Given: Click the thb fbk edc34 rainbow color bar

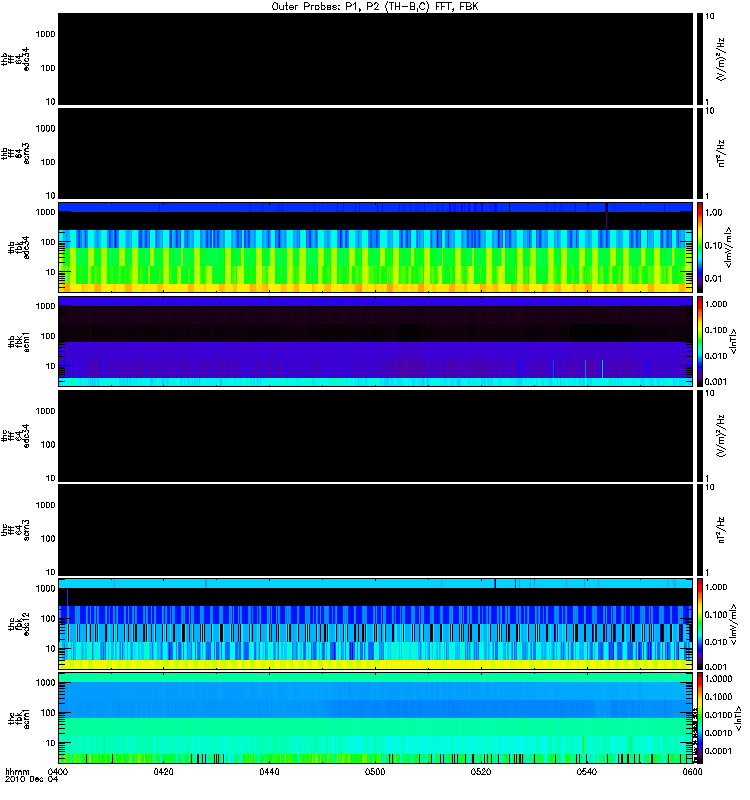Looking at the screenshot, I should 699,247.
